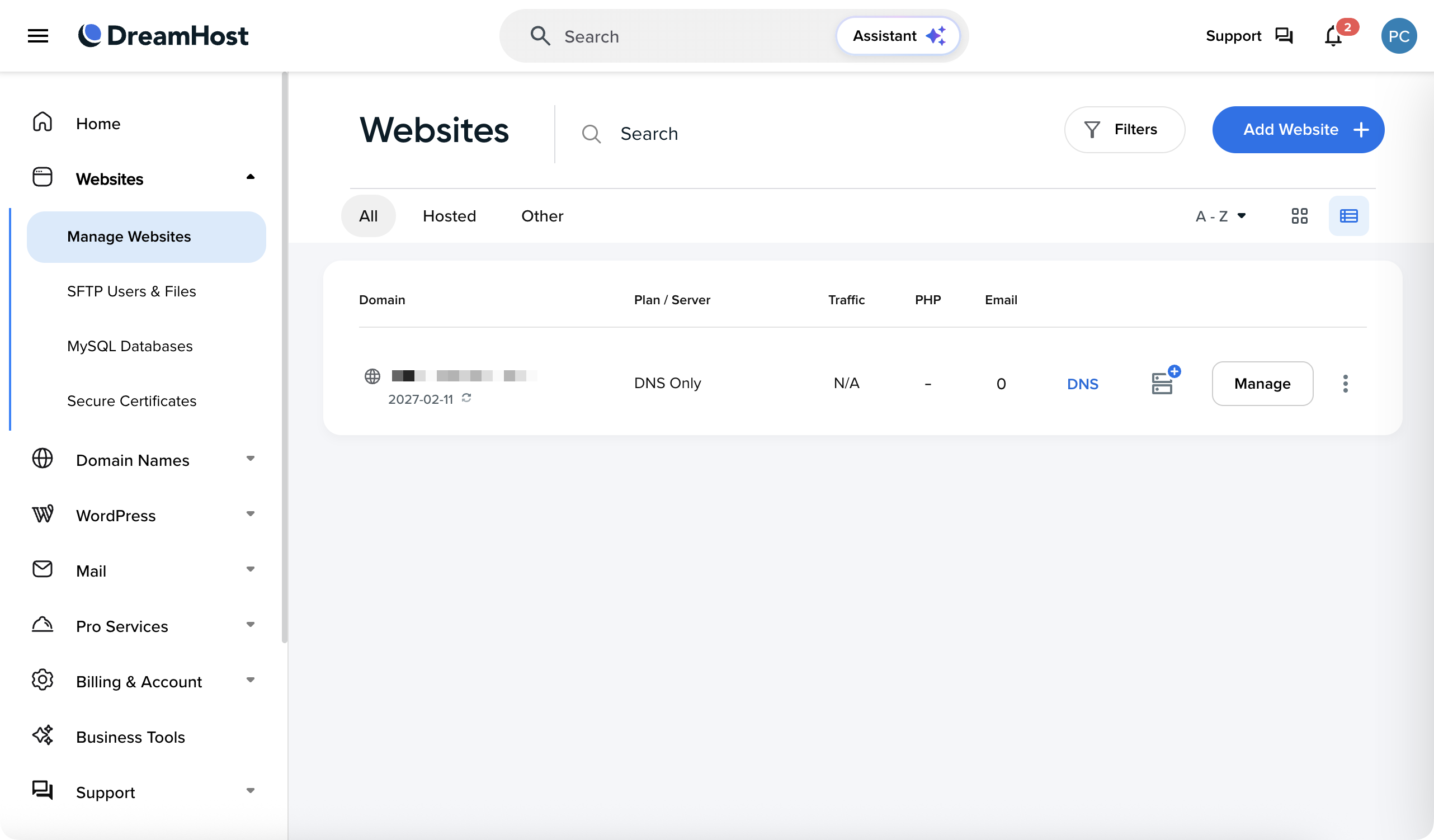Click the domain renewal refresh icon
Image resolution: width=1434 pixels, height=840 pixels.
(x=466, y=398)
